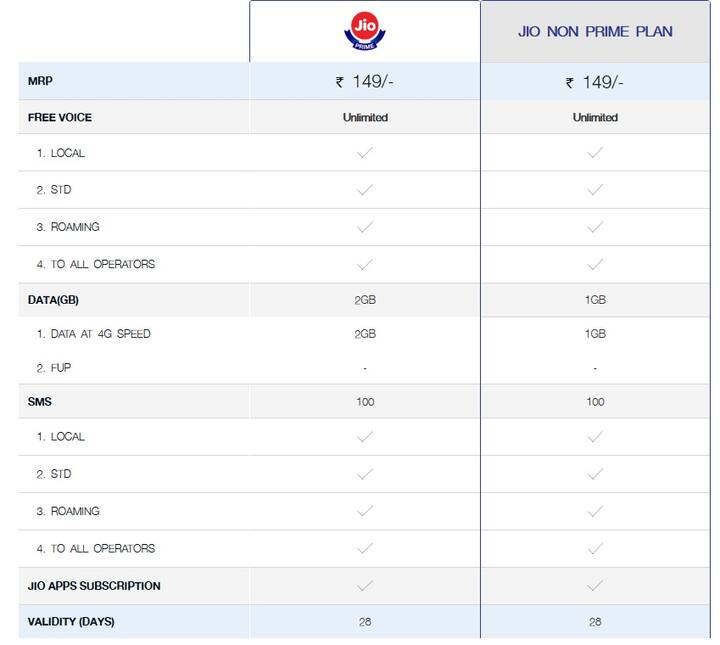Click Non Prime checkmark for voice LOCAL

tap(595, 152)
